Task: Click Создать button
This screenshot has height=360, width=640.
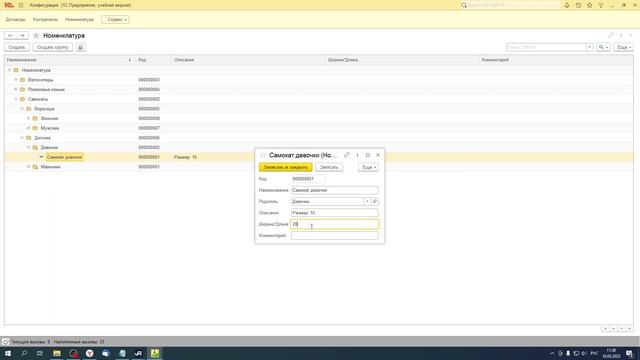Action: tap(17, 47)
